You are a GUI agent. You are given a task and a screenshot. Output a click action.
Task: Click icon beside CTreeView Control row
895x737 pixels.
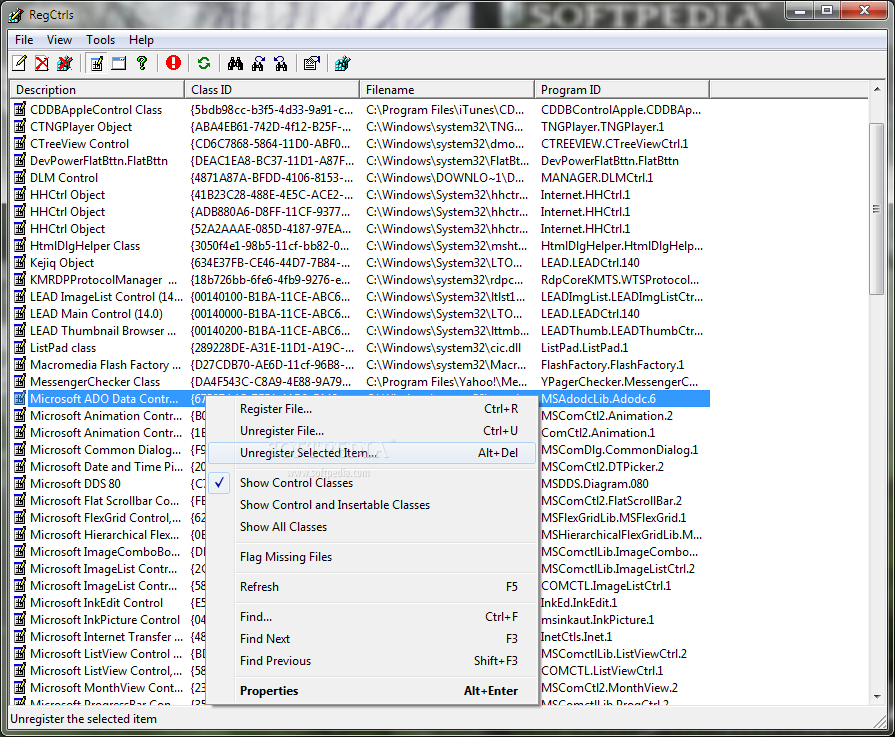pyautogui.click(x=20, y=143)
